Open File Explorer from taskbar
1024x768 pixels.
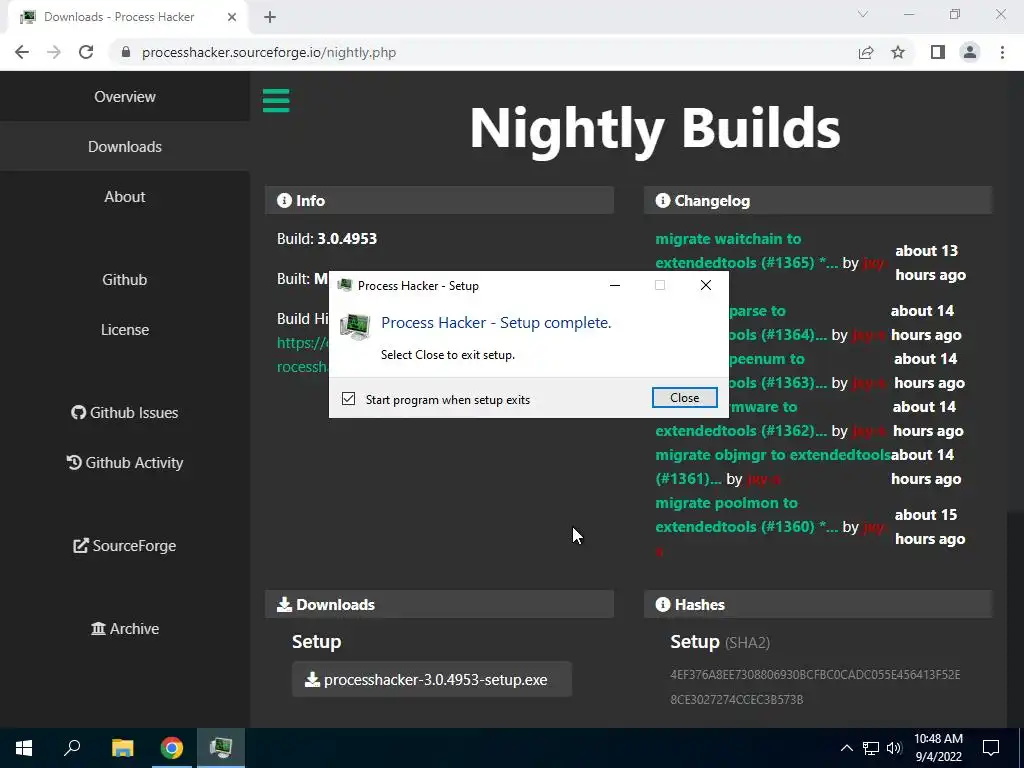(122, 748)
